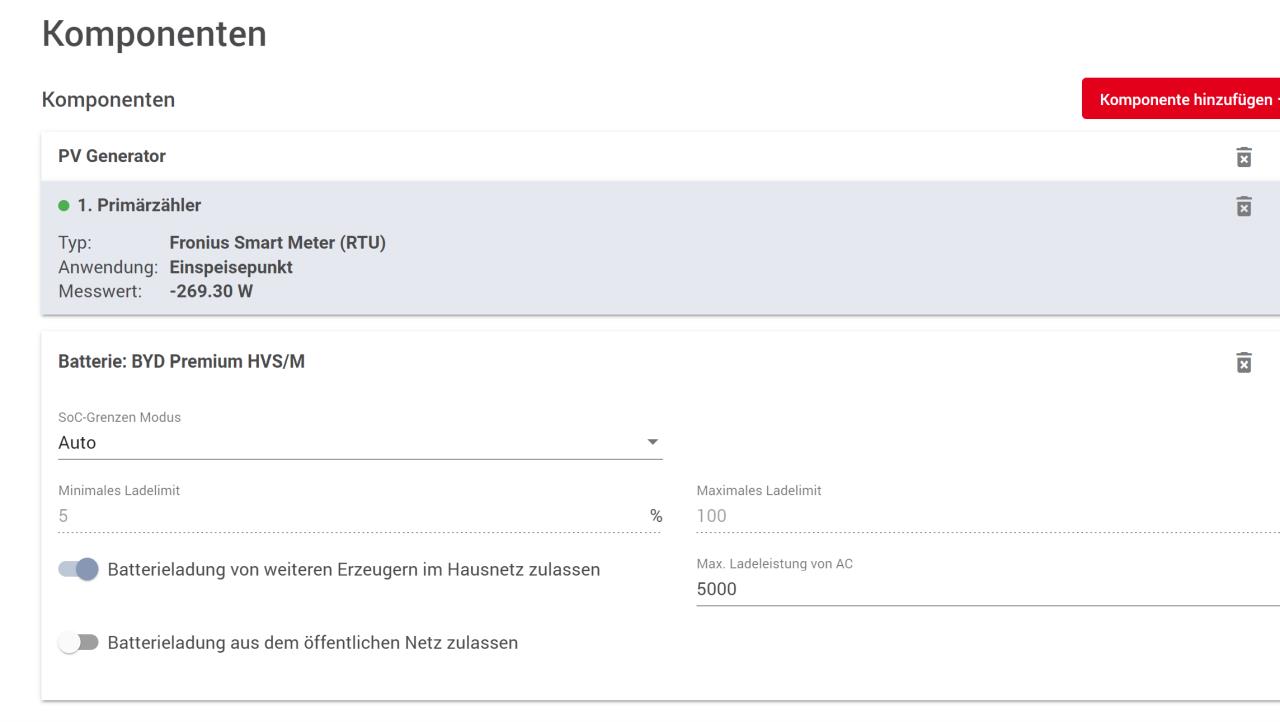1280x722 pixels.
Task: Click the Batterieladung aus dem öffentlichen Netz label
Action: coord(313,643)
